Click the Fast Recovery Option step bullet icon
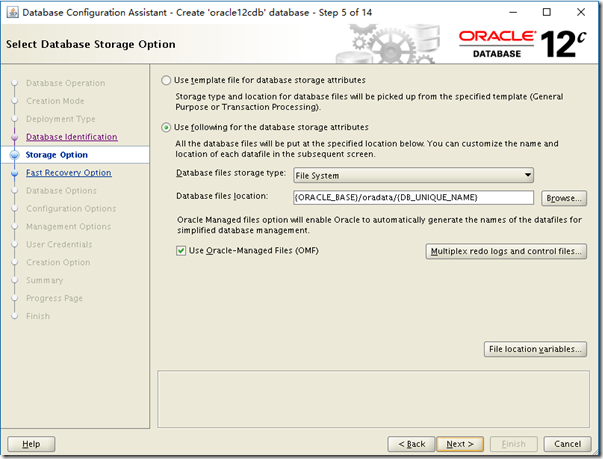Viewport: 603px width, 459px height. coord(15,173)
